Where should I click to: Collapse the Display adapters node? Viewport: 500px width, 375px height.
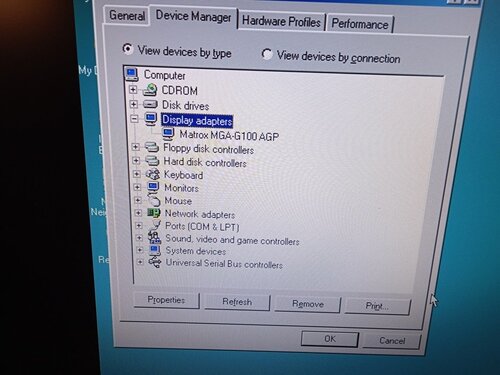coord(134,119)
